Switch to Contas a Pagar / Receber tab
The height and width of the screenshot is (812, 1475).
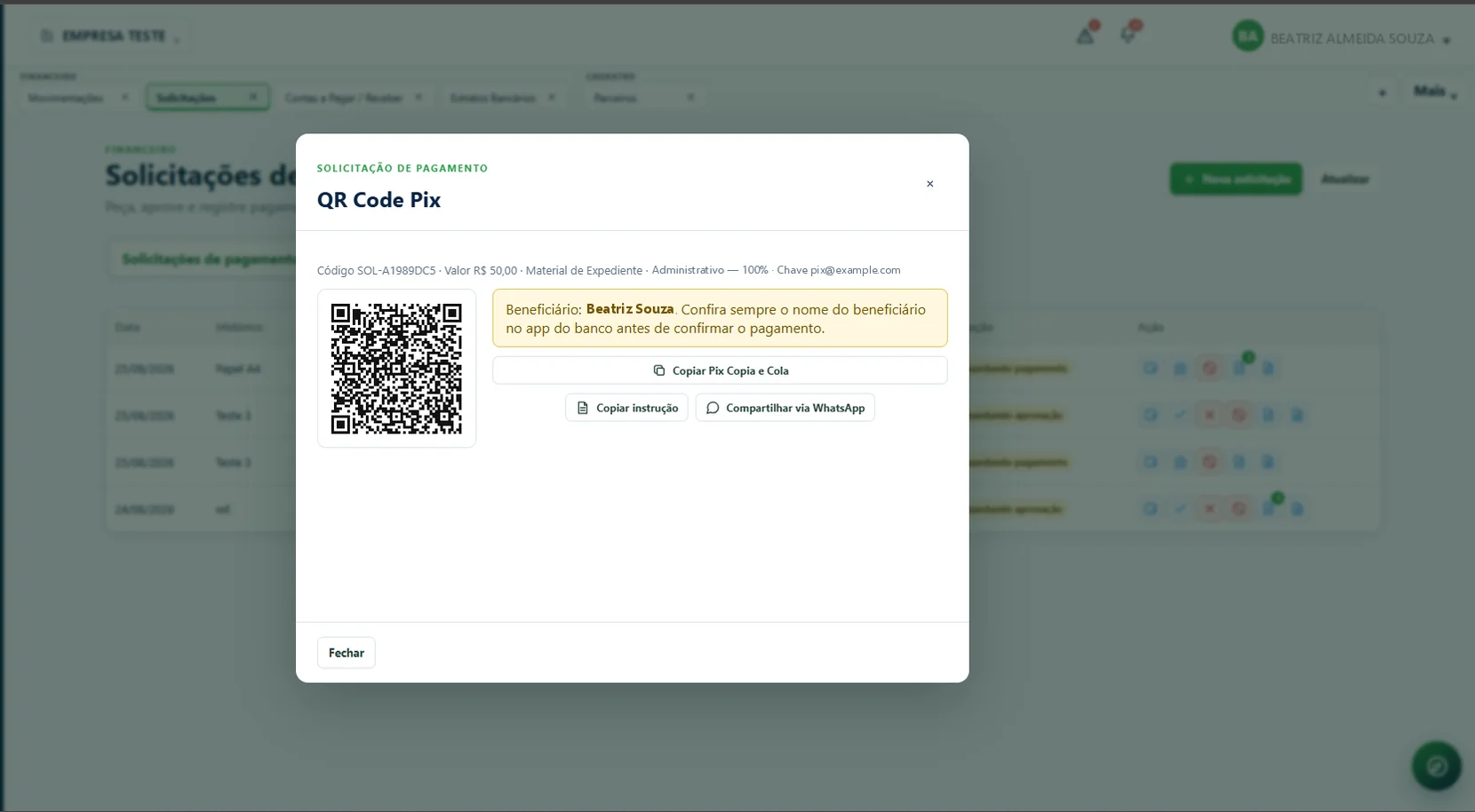[344, 98]
